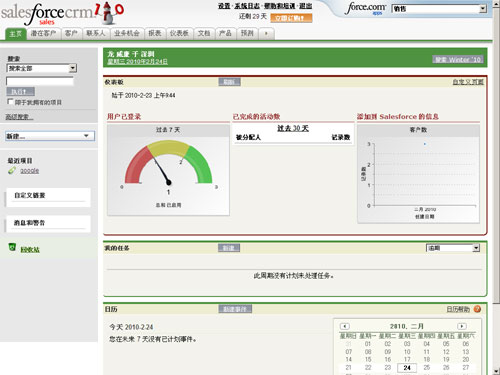This screenshot has height=375, width=500.
Task: Click the 自定义链接 custom links panel
Action: click(48, 197)
